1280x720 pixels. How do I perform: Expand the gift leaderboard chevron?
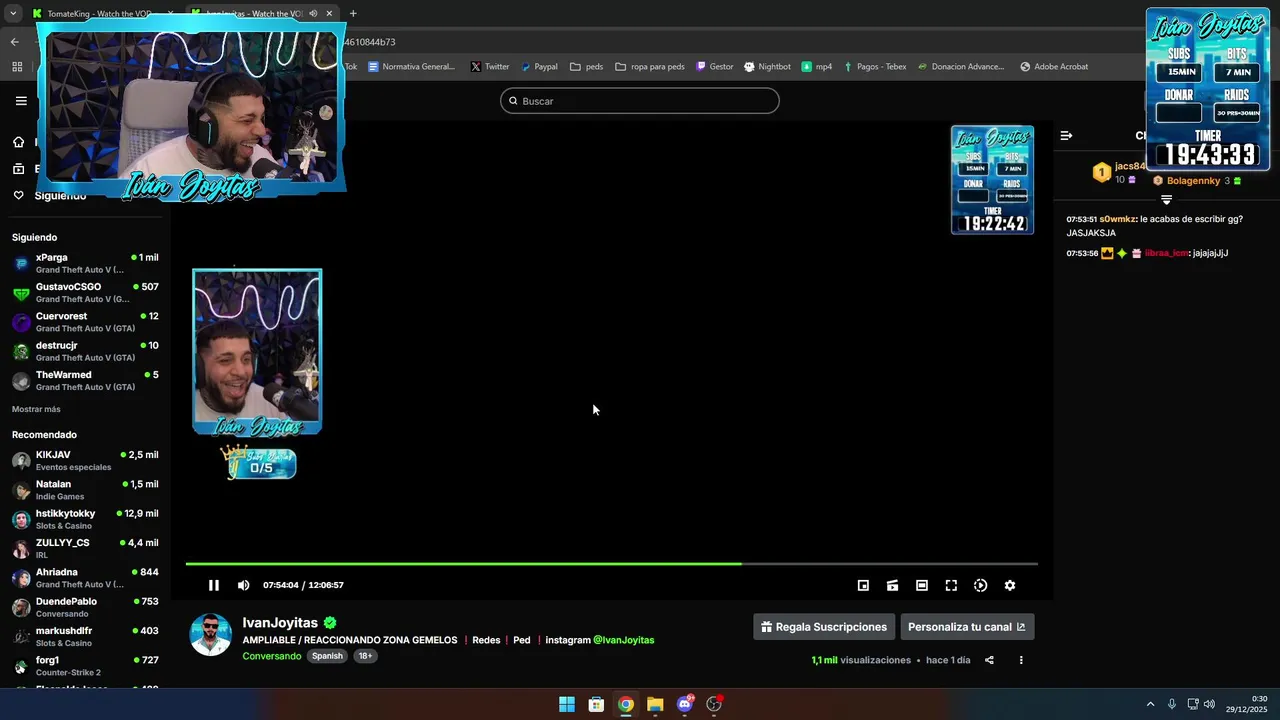(1166, 199)
